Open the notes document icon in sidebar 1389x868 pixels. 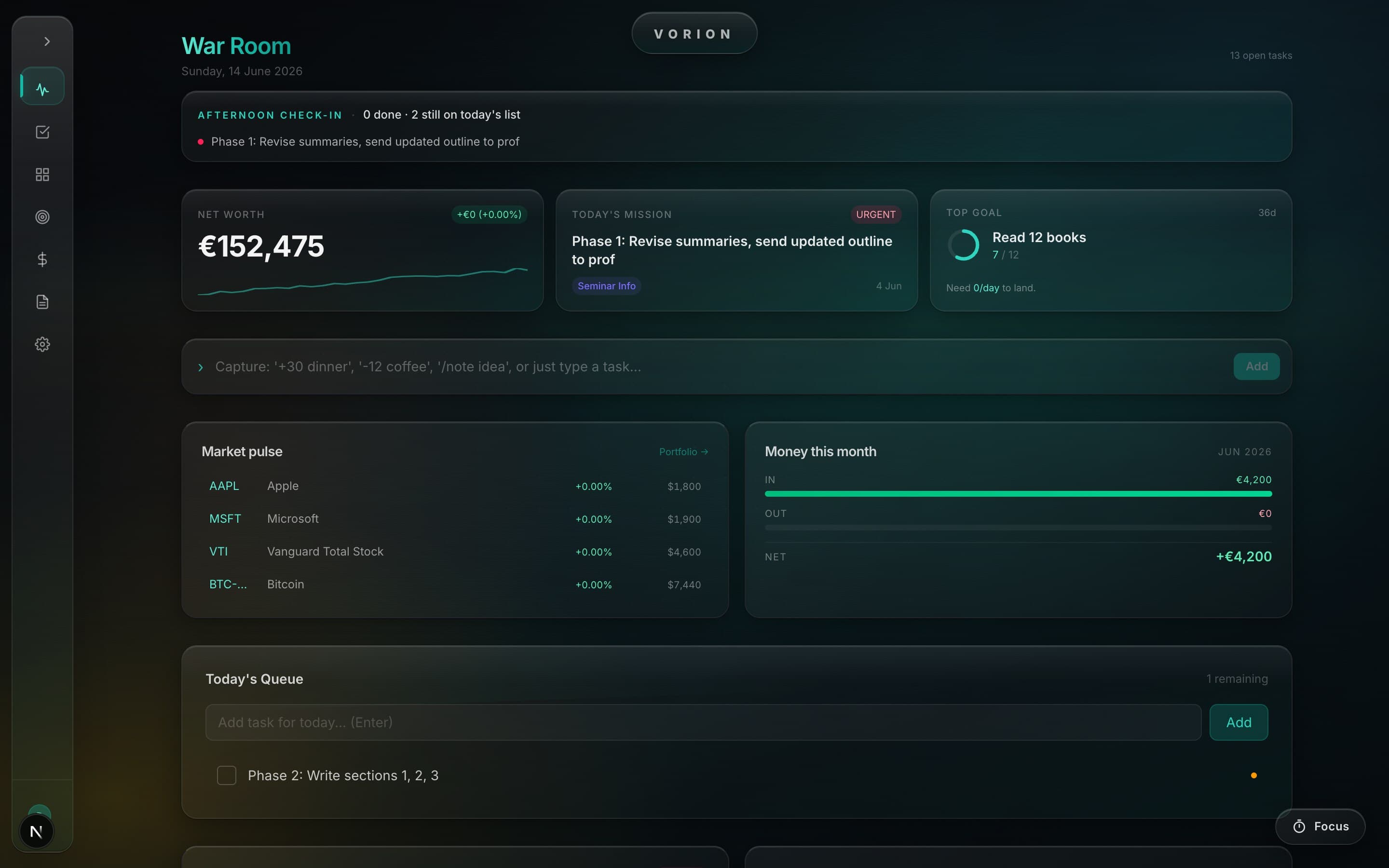(x=42, y=302)
